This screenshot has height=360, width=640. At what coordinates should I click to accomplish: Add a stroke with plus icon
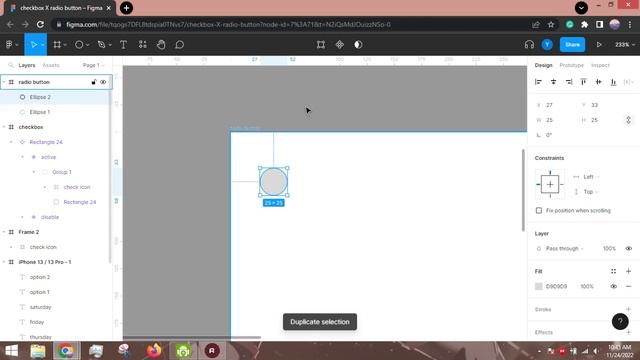tap(629, 309)
